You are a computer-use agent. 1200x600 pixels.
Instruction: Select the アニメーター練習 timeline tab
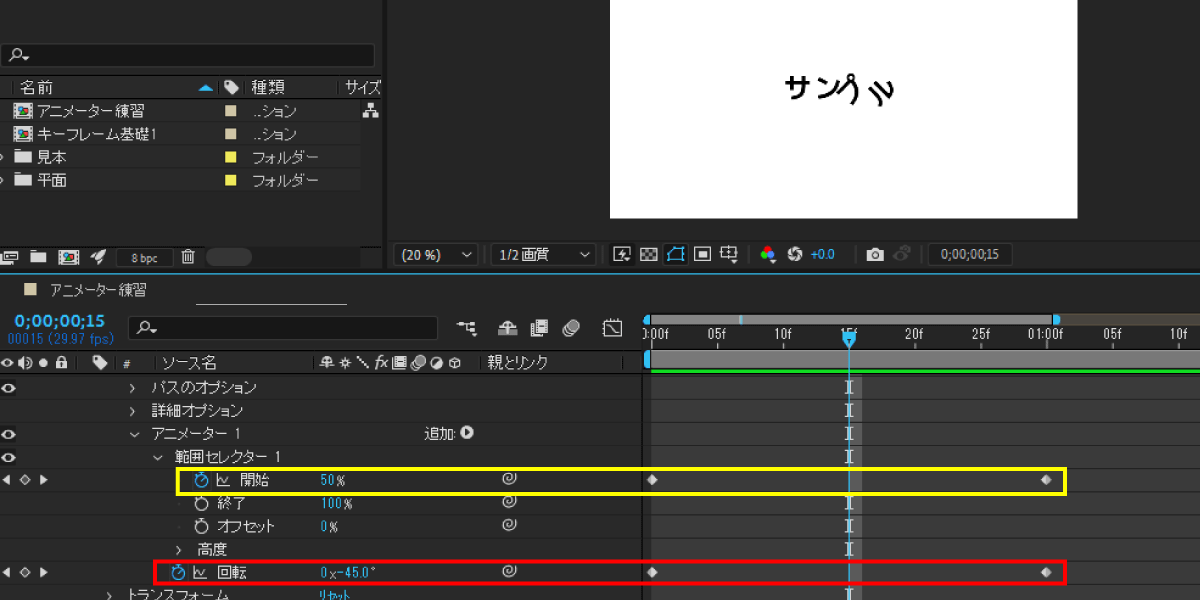click(x=98, y=290)
